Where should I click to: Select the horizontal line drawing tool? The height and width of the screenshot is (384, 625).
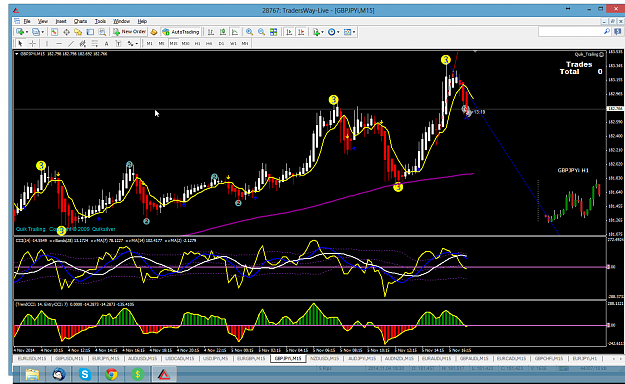pos(59,43)
